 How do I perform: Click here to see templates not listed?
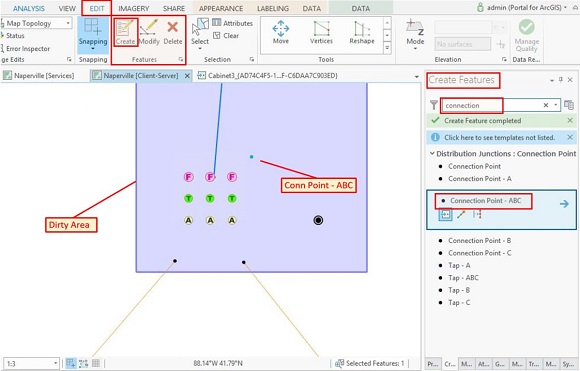[x=499, y=137]
